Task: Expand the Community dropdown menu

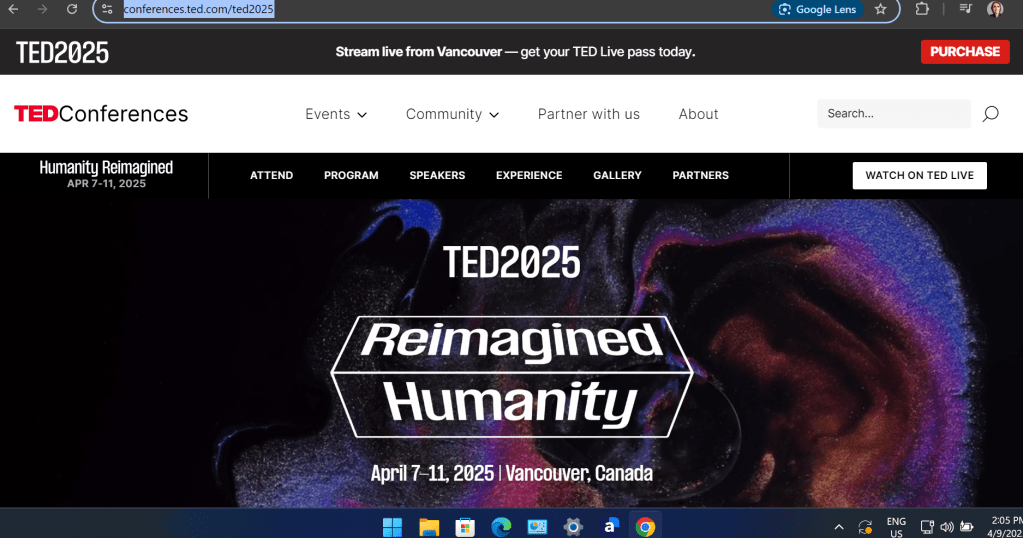Action: click(452, 114)
